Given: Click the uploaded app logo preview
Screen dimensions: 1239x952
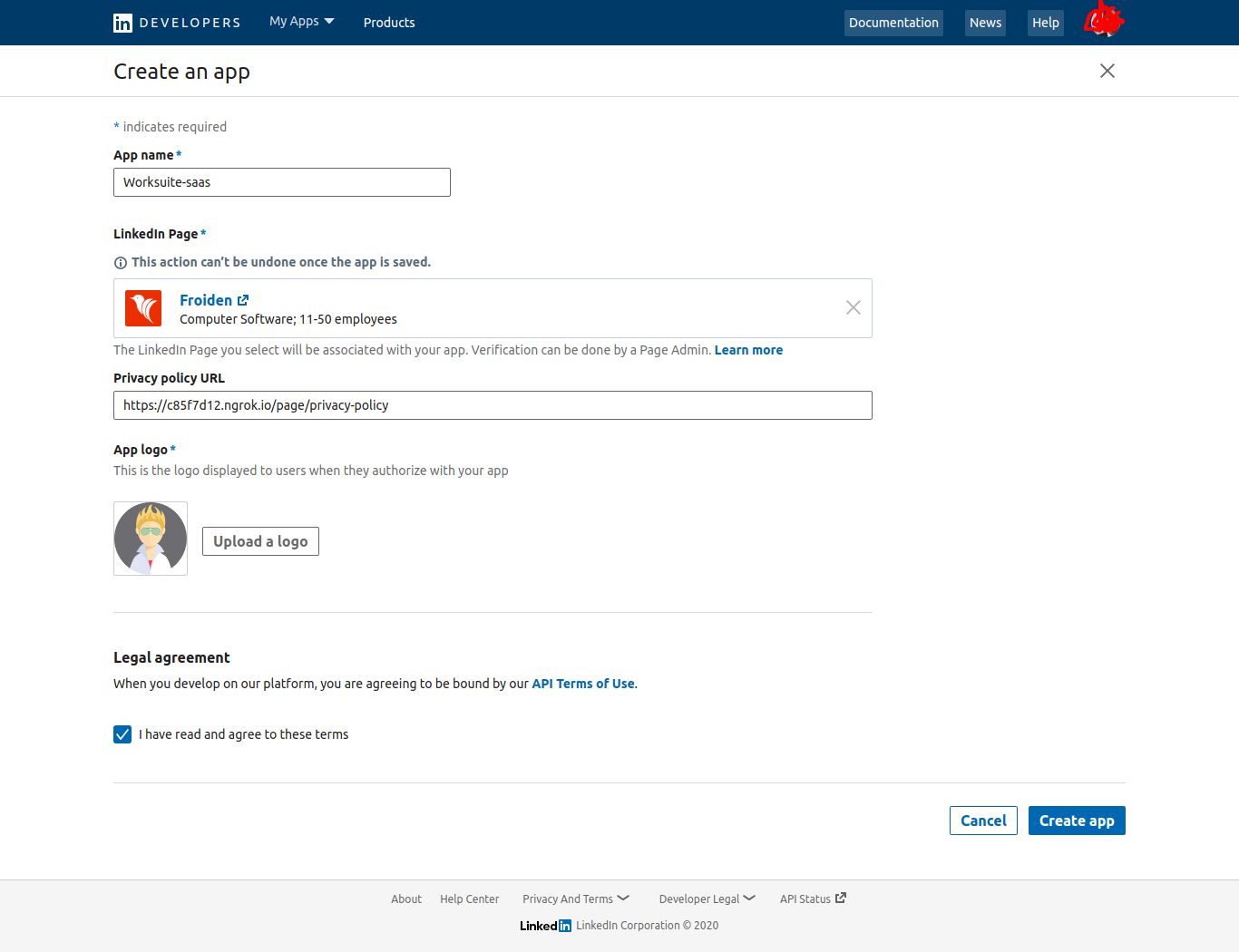Looking at the screenshot, I should tap(151, 539).
